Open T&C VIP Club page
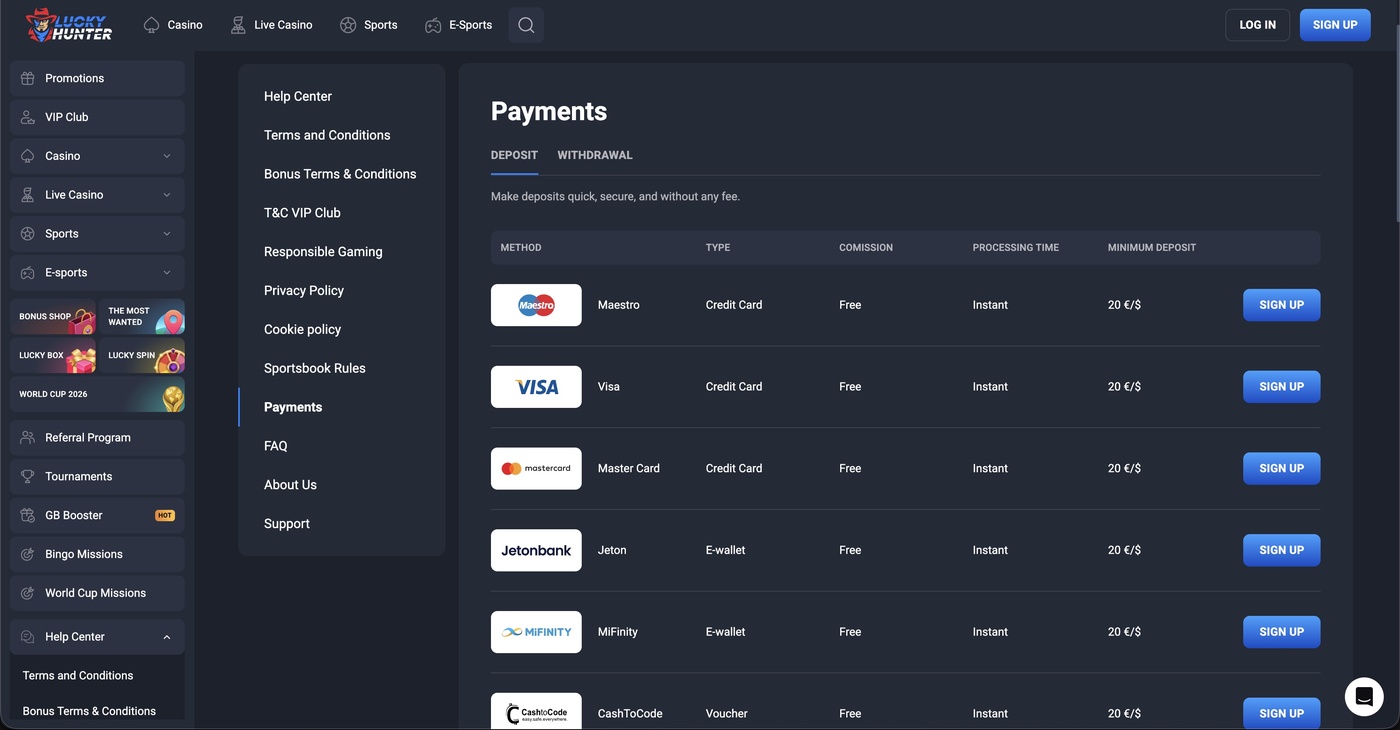 (x=302, y=213)
